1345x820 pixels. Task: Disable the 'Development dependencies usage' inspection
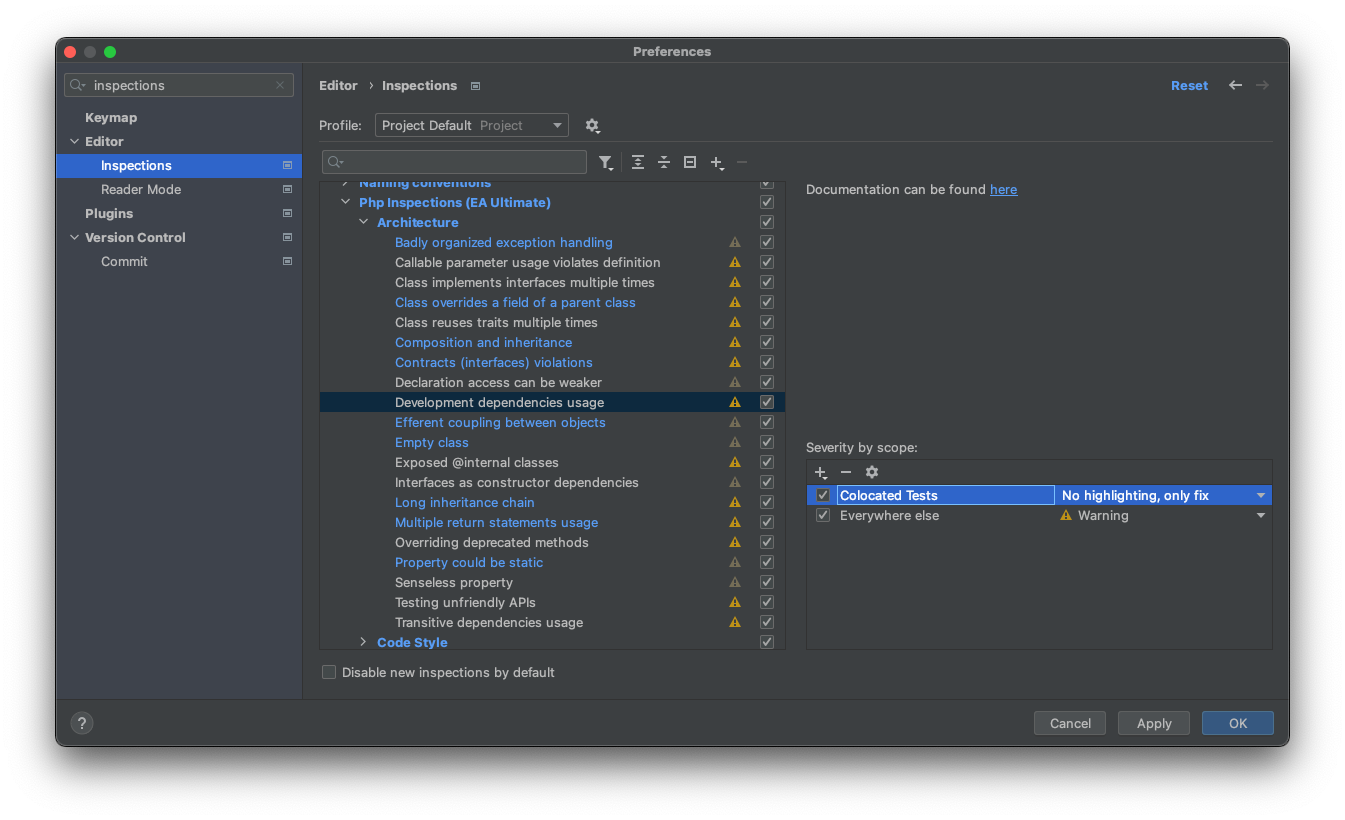tap(766, 402)
